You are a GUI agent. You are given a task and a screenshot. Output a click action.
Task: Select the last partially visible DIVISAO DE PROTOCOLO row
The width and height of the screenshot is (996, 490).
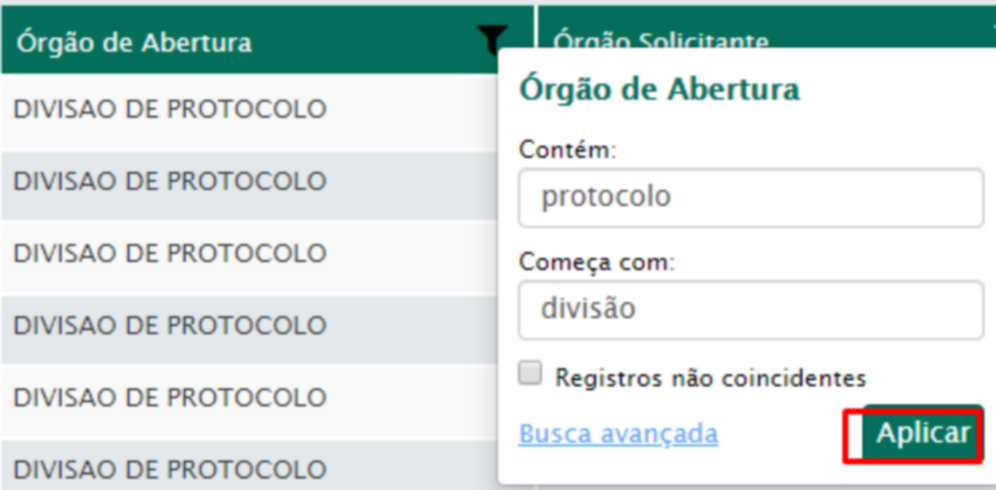point(249,465)
